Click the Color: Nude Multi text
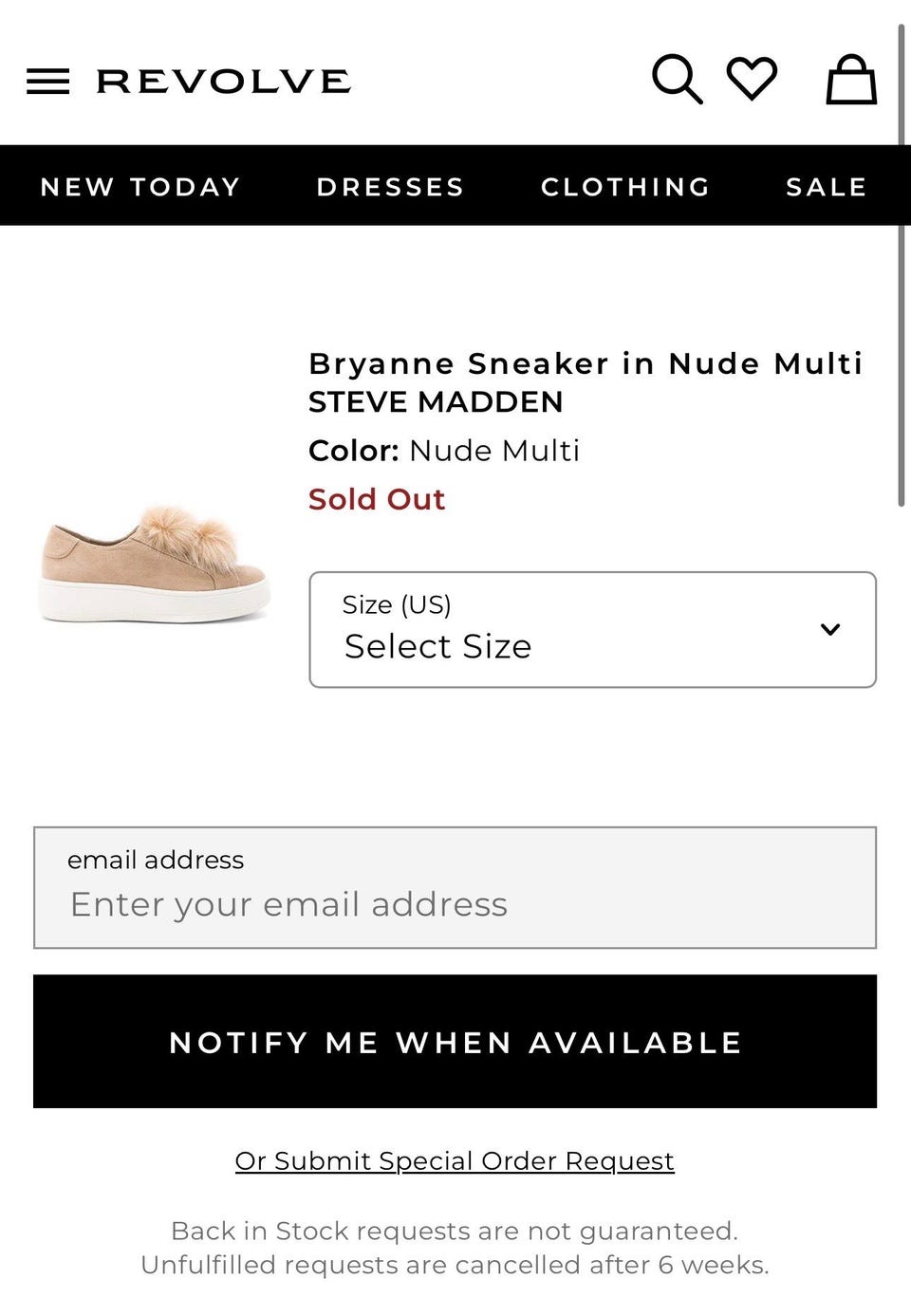Screen dimensions: 911x1316 click(x=444, y=451)
